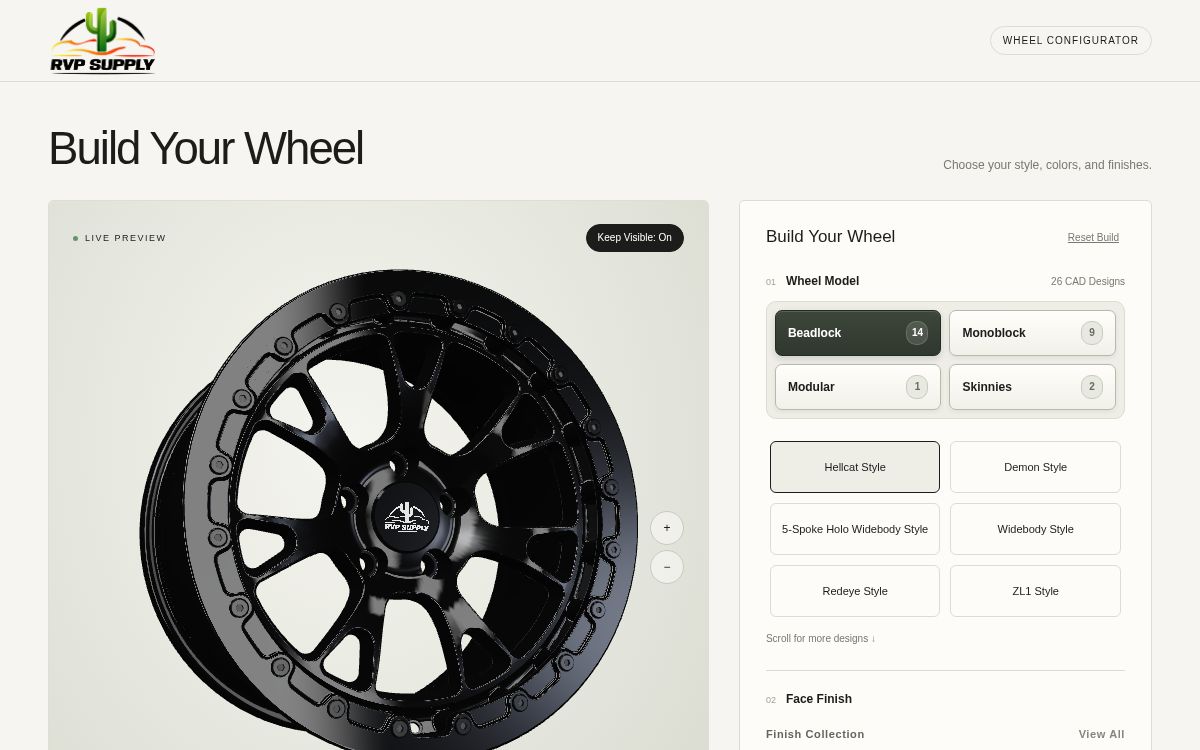Zoom in on wheel preview with plus button
1200x750 pixels.
pyautogui.click(x=667, y=528)
